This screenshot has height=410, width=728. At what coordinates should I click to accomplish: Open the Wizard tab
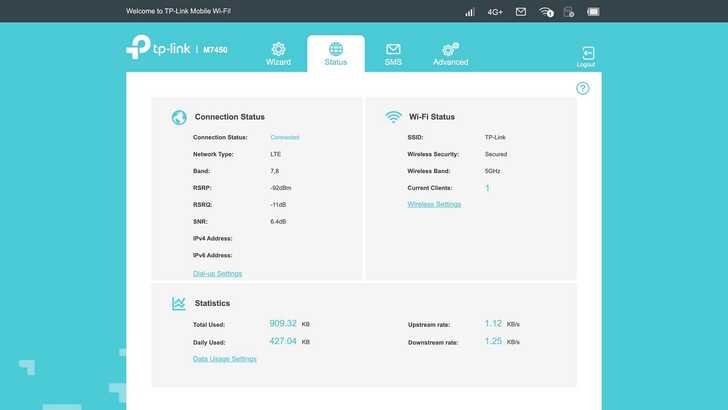click(x=278, y=54)
